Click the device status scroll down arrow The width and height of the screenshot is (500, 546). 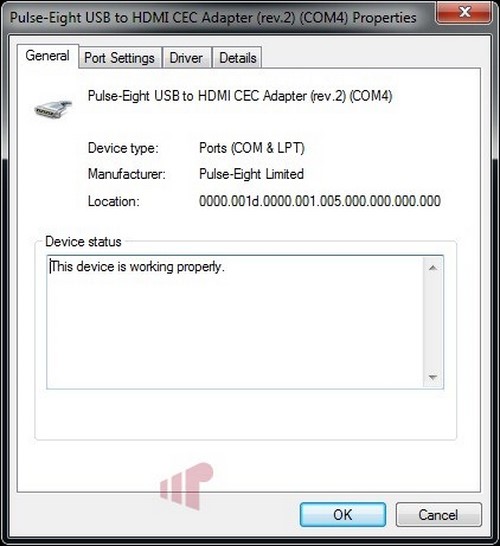click(433, 377)
